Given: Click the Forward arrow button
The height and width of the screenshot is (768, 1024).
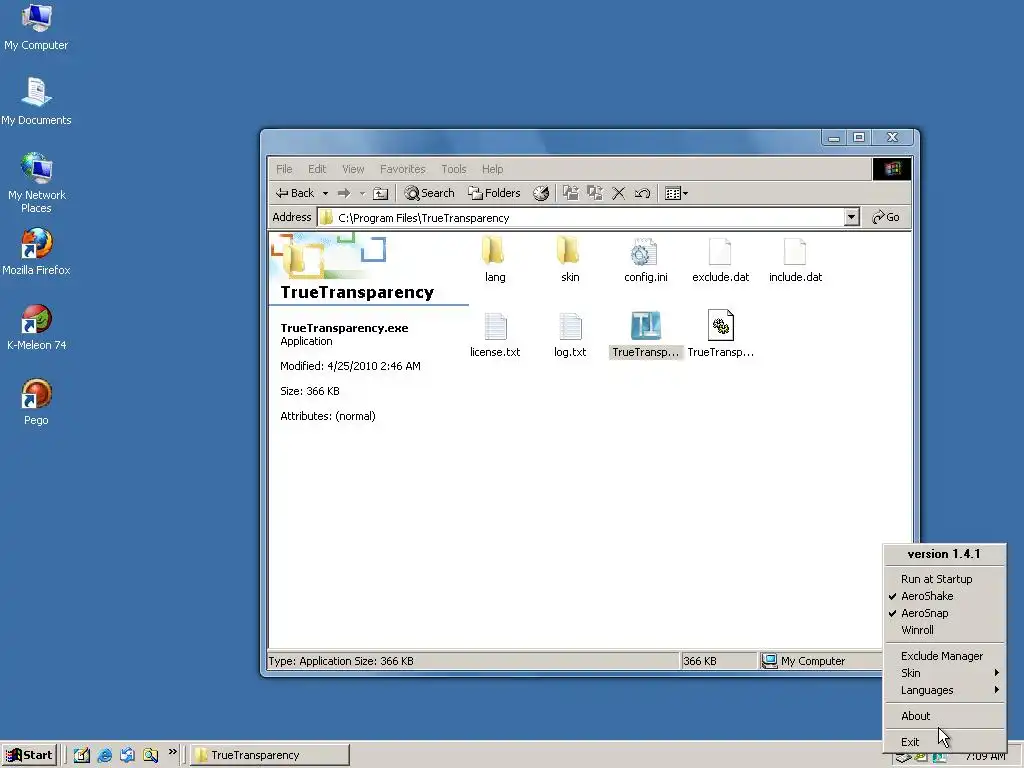Looking at the screenshot, I should (x=344, y=193).
